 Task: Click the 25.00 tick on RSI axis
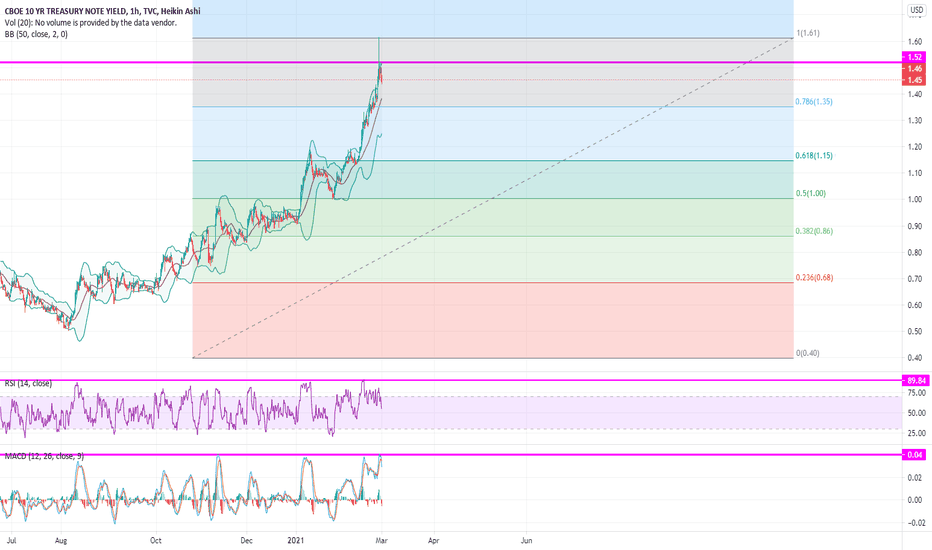pyautogui.click(x=916, y=433)
